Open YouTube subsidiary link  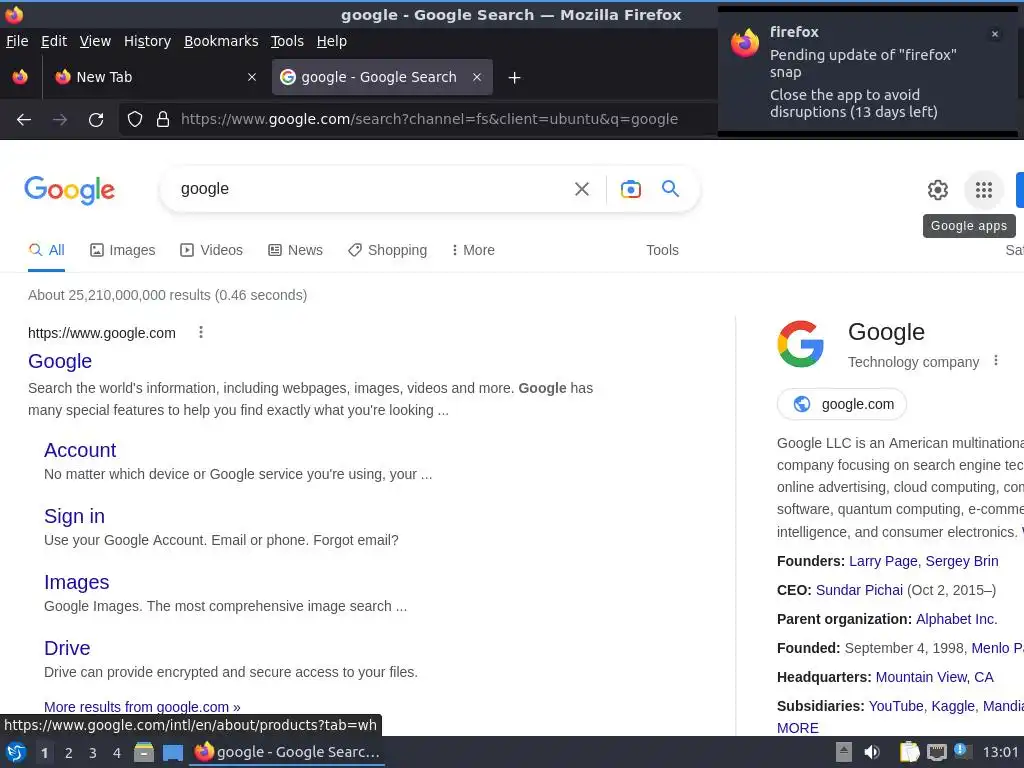click(x=895, y=706)
